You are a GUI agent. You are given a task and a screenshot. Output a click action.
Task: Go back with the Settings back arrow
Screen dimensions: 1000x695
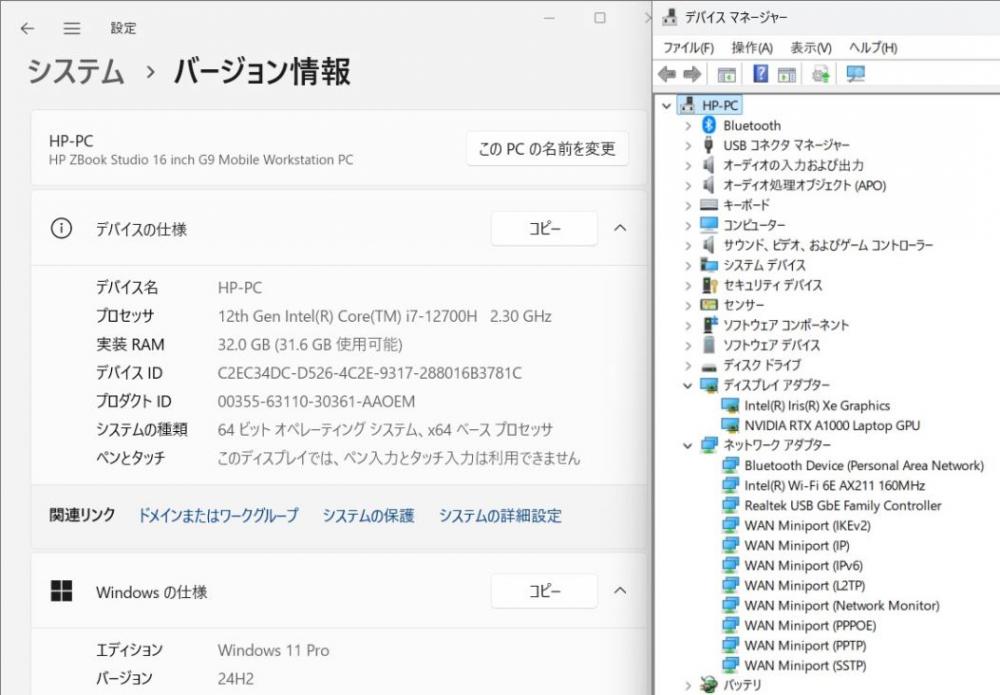tap(27, 28)
